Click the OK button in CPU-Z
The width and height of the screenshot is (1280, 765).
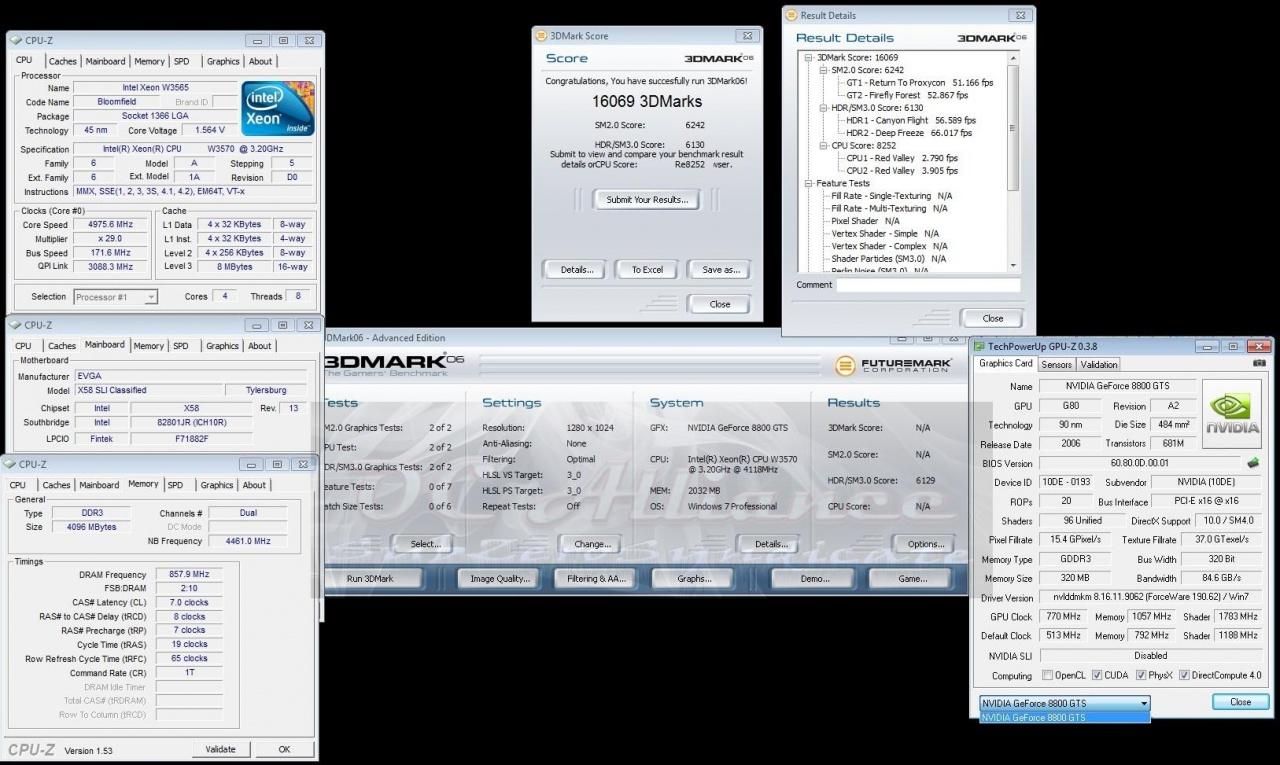click(284, 749)
